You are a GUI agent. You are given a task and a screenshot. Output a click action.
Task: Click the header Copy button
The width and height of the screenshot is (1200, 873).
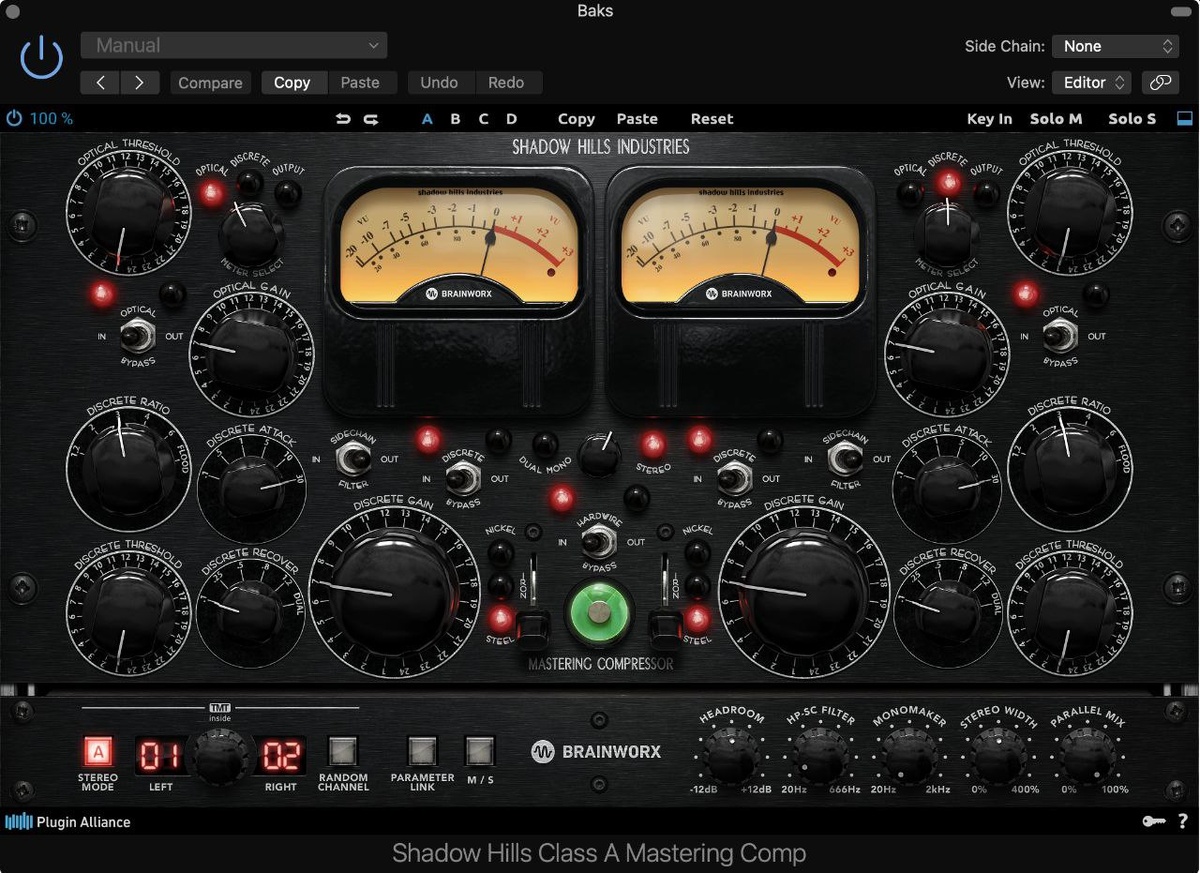[292, 83]
